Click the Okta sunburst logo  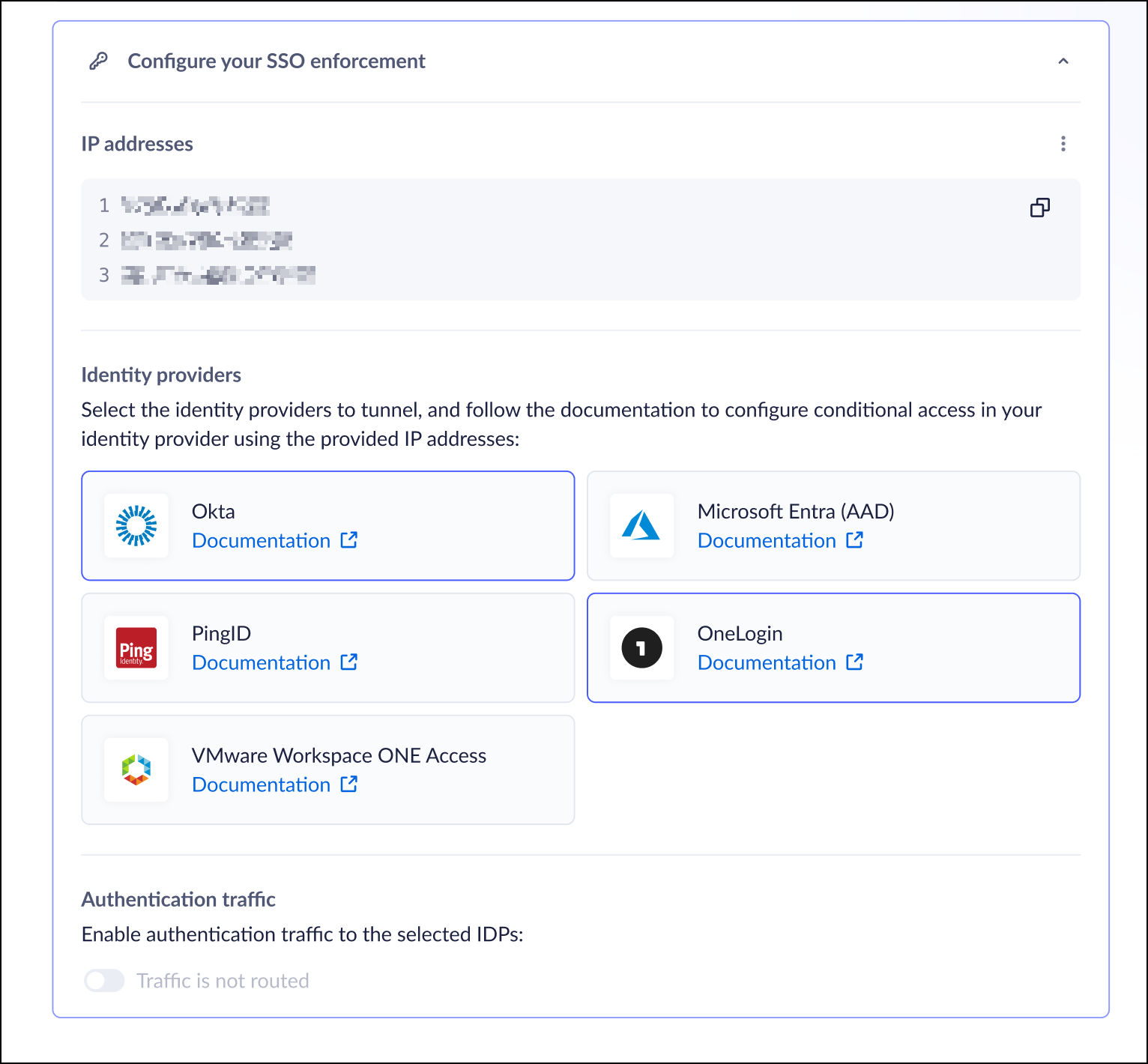[136, 526]
